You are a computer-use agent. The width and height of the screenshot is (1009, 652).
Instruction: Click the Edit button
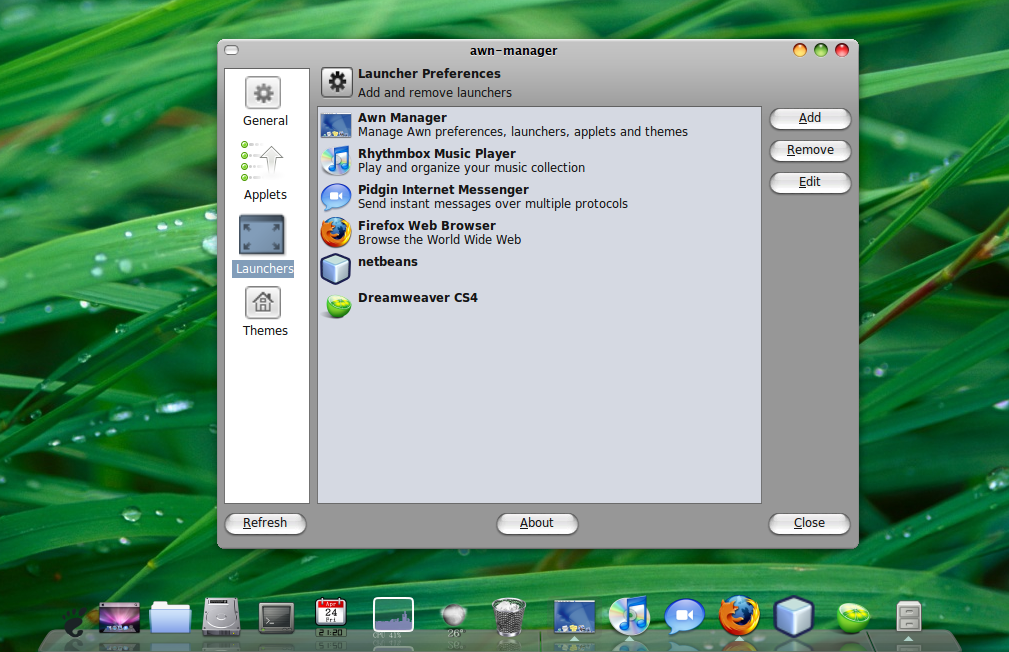[810, 182]
